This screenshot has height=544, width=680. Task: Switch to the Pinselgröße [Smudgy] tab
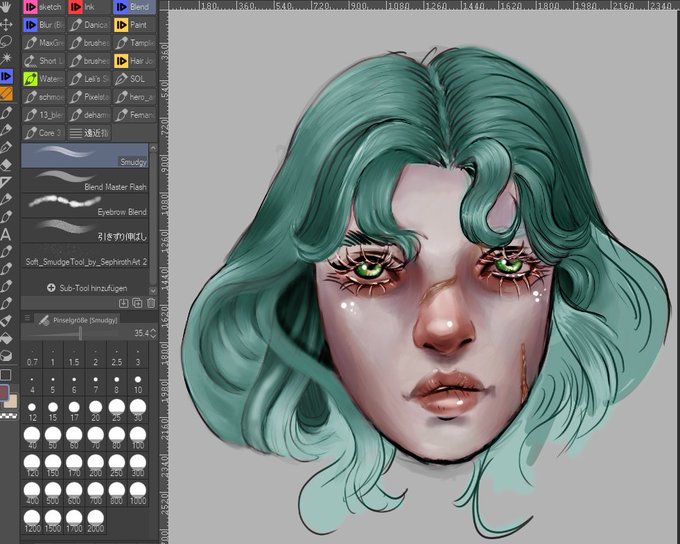pos(77,320)
